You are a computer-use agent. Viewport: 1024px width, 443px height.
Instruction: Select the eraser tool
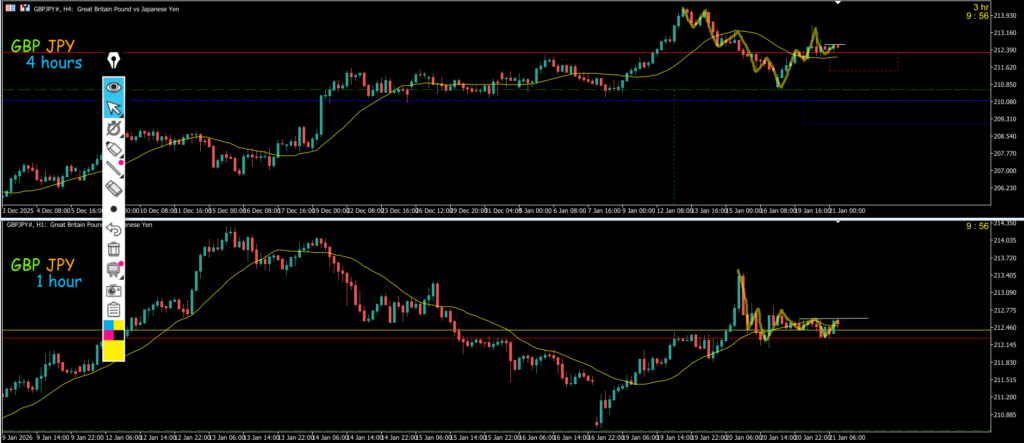coord(114,188)
